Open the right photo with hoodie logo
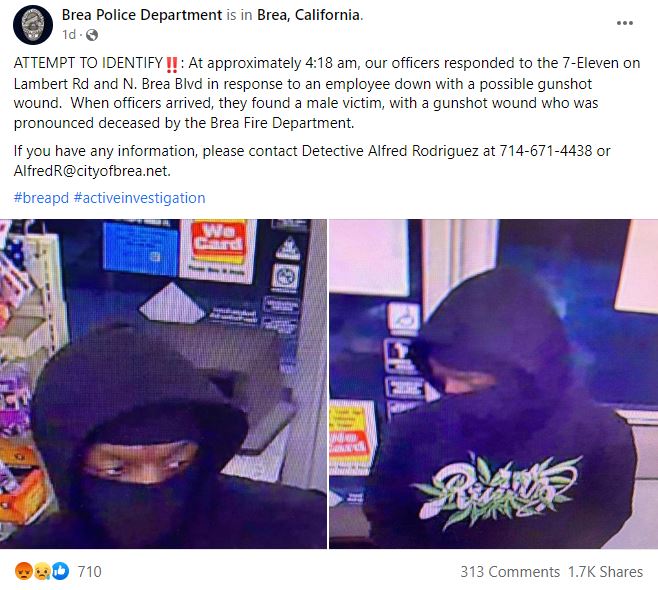 [494, 384]
